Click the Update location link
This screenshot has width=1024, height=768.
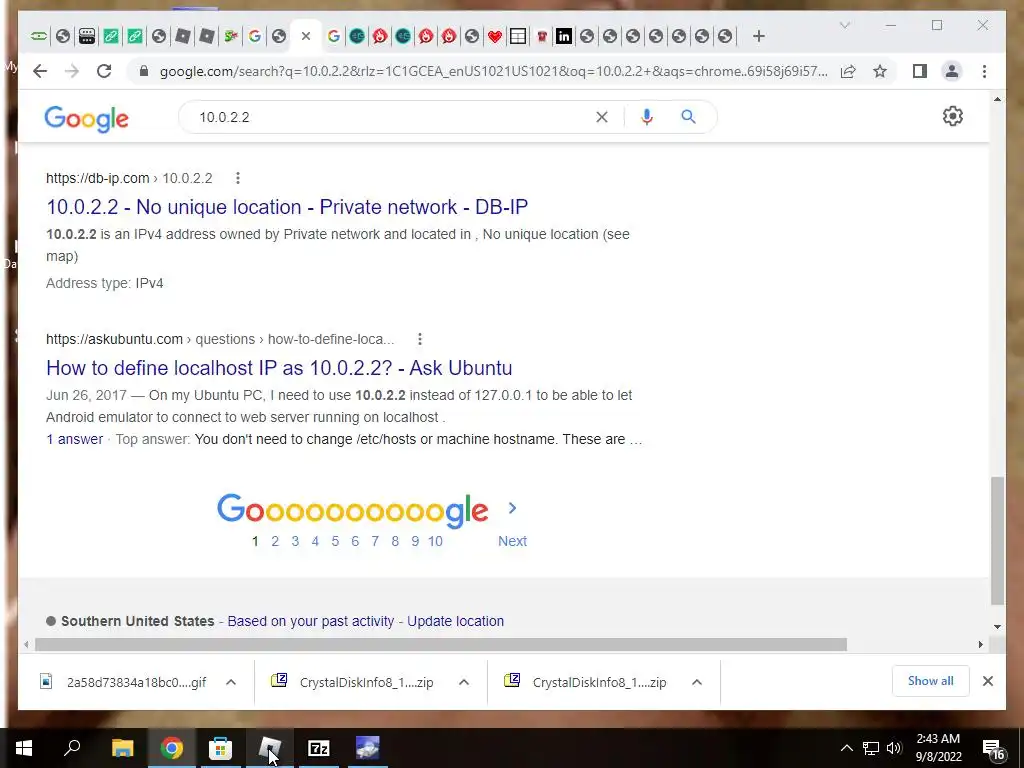tap(455, 621)
